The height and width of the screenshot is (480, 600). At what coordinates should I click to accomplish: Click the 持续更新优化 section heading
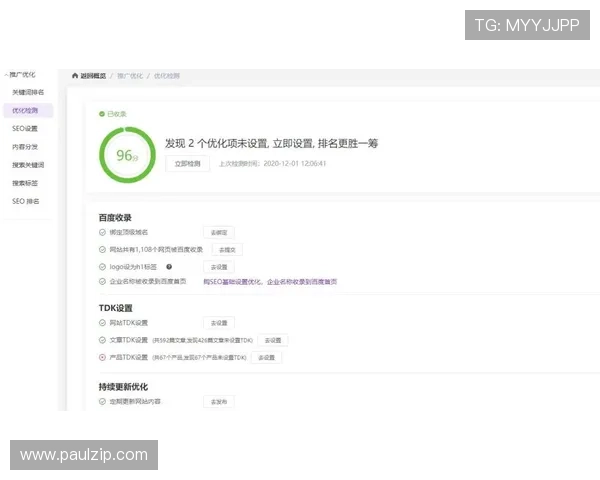point(123,387)
